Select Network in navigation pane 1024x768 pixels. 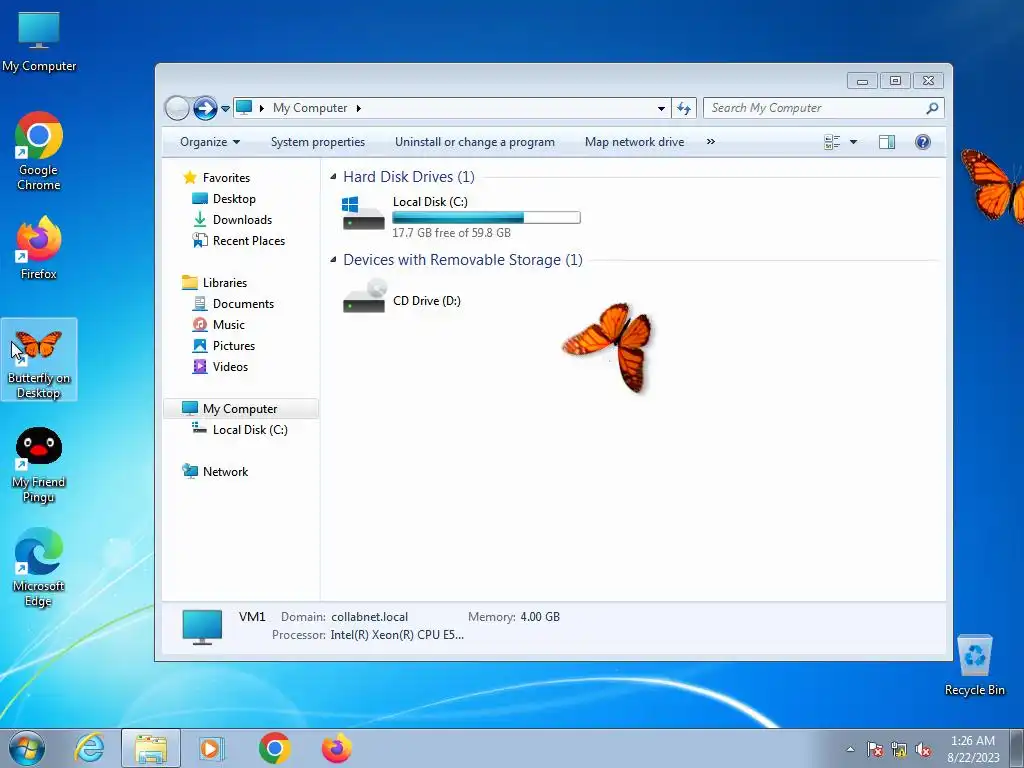225,472
